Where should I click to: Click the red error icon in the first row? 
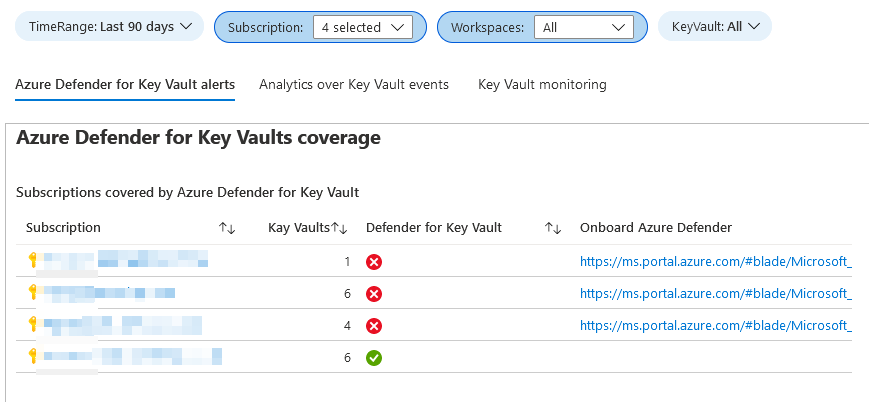coord(374,262)
